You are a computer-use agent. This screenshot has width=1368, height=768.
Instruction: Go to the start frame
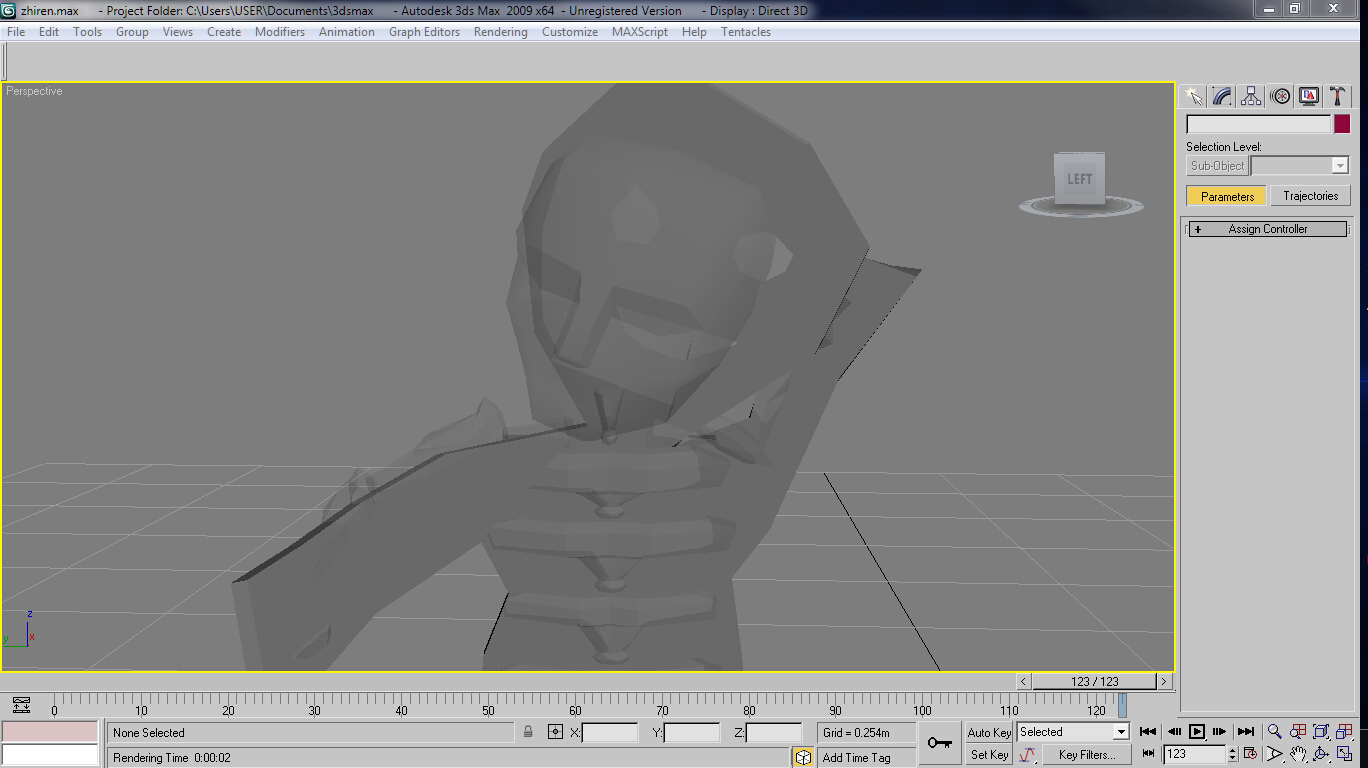click(x=1148, y=732)
